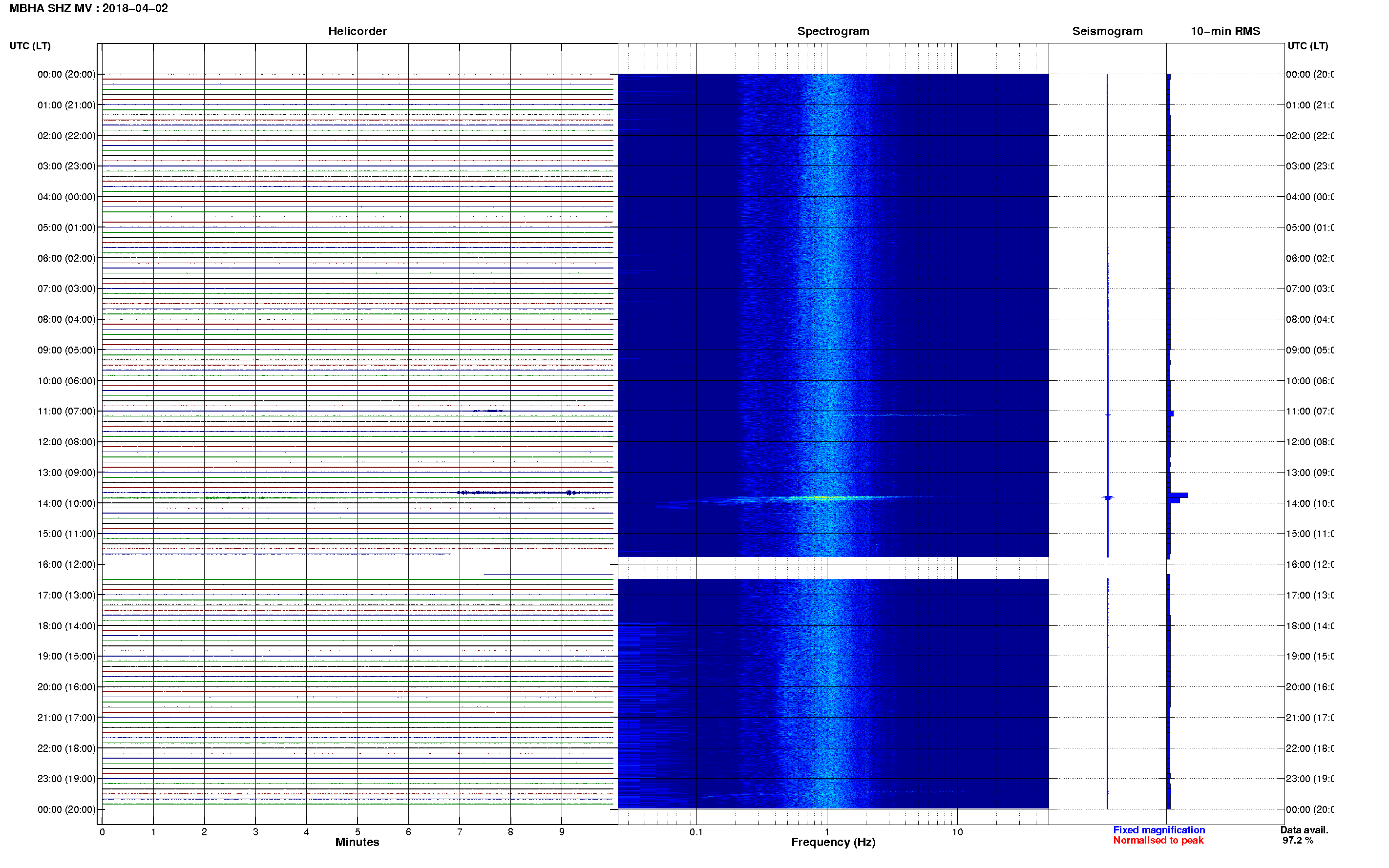
Task: Click the left 05:00 (01:00) time label
Action: click(66, 228)
